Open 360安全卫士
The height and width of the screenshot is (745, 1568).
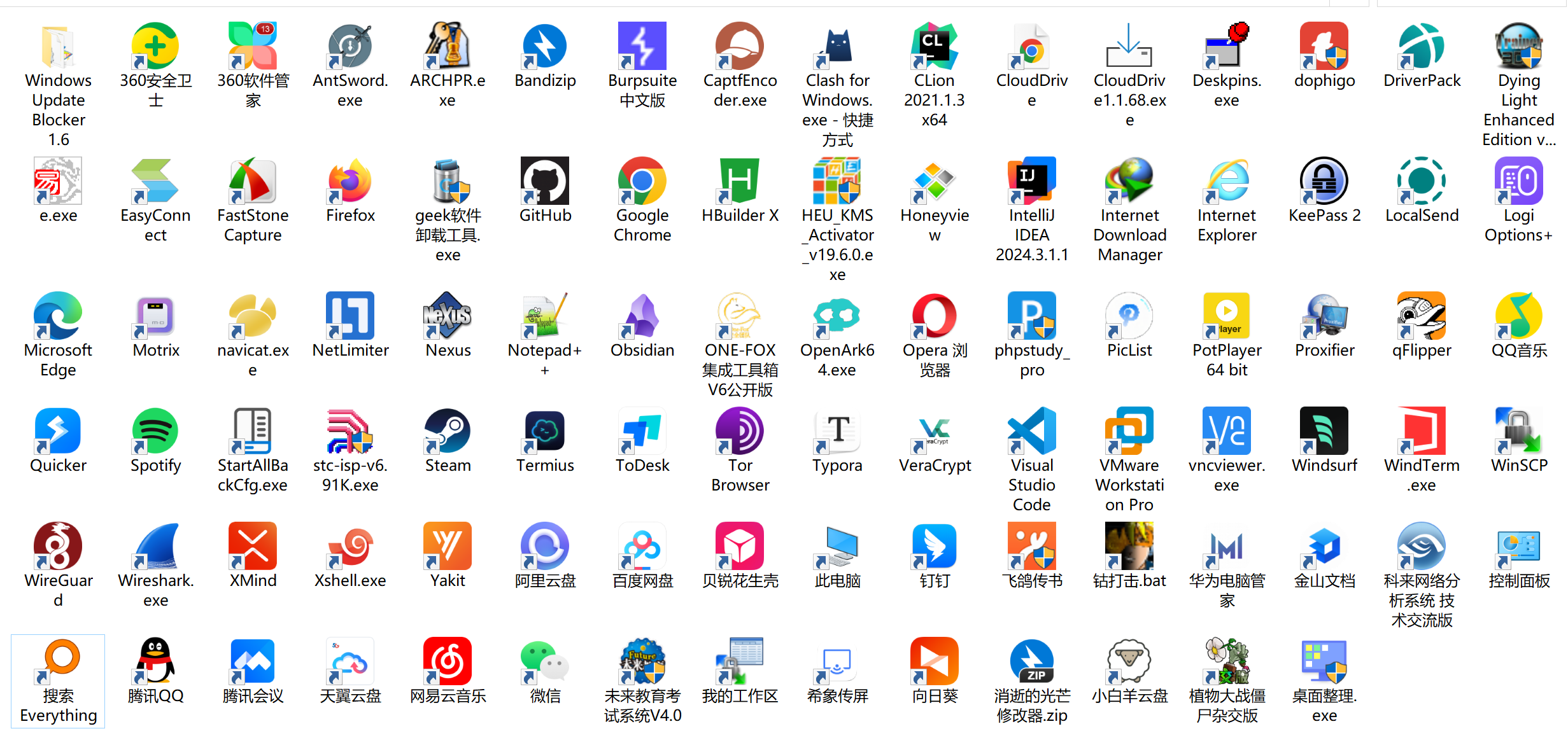click(155, 46)
